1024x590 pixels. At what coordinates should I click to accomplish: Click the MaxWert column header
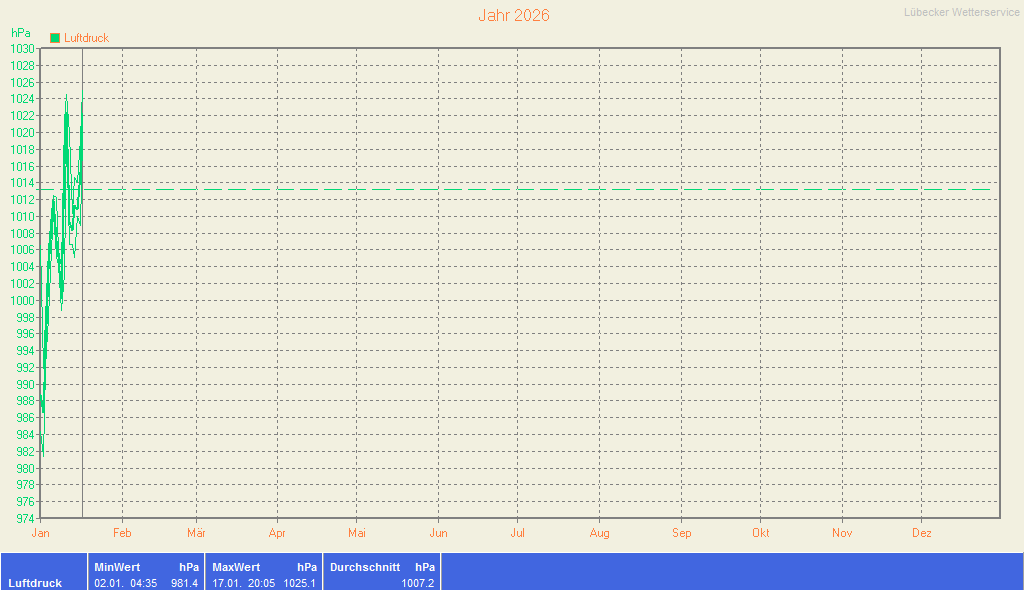click(236, 567)
